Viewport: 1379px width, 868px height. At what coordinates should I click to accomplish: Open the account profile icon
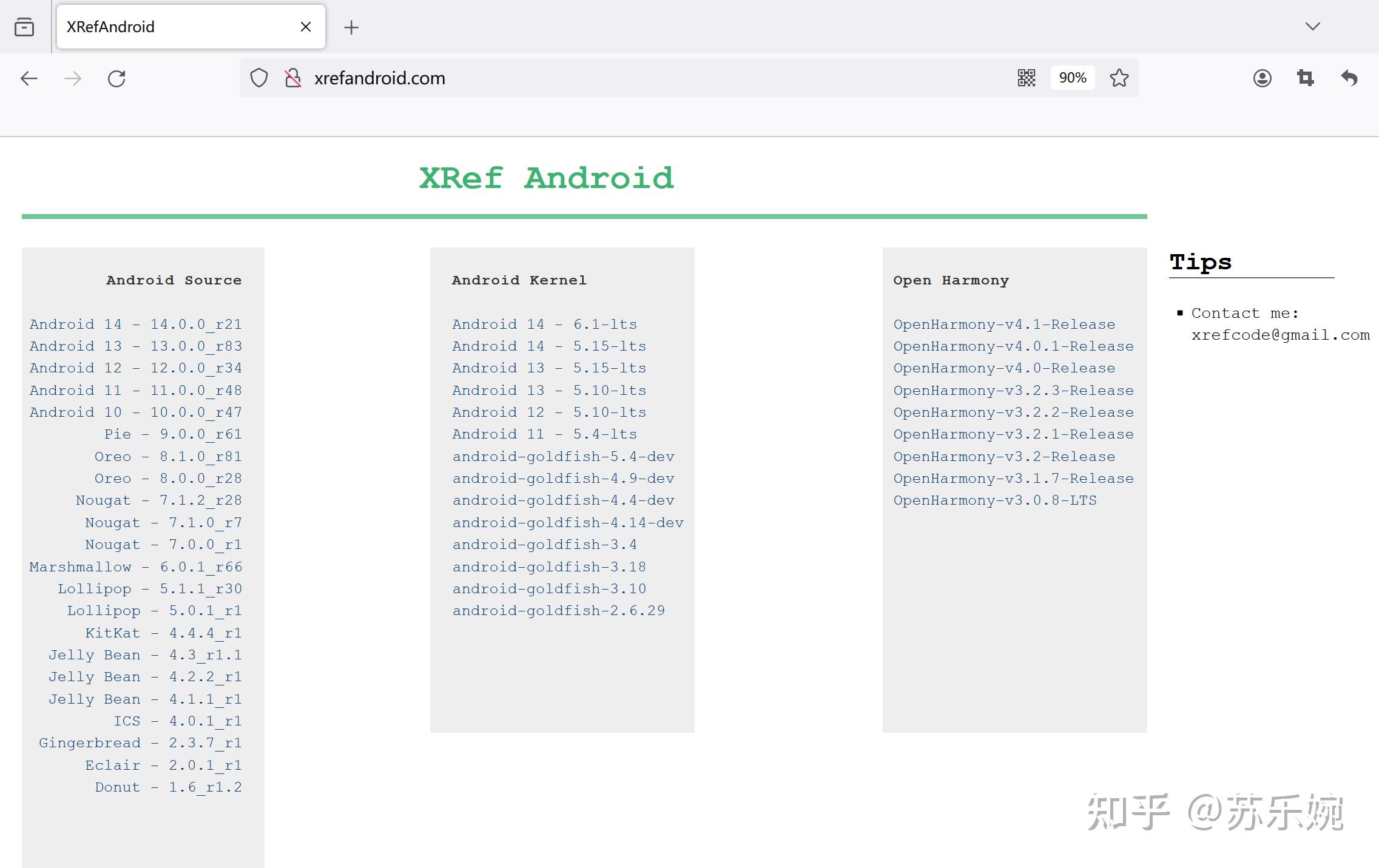pyautogui.click(x=1262, y=78)
